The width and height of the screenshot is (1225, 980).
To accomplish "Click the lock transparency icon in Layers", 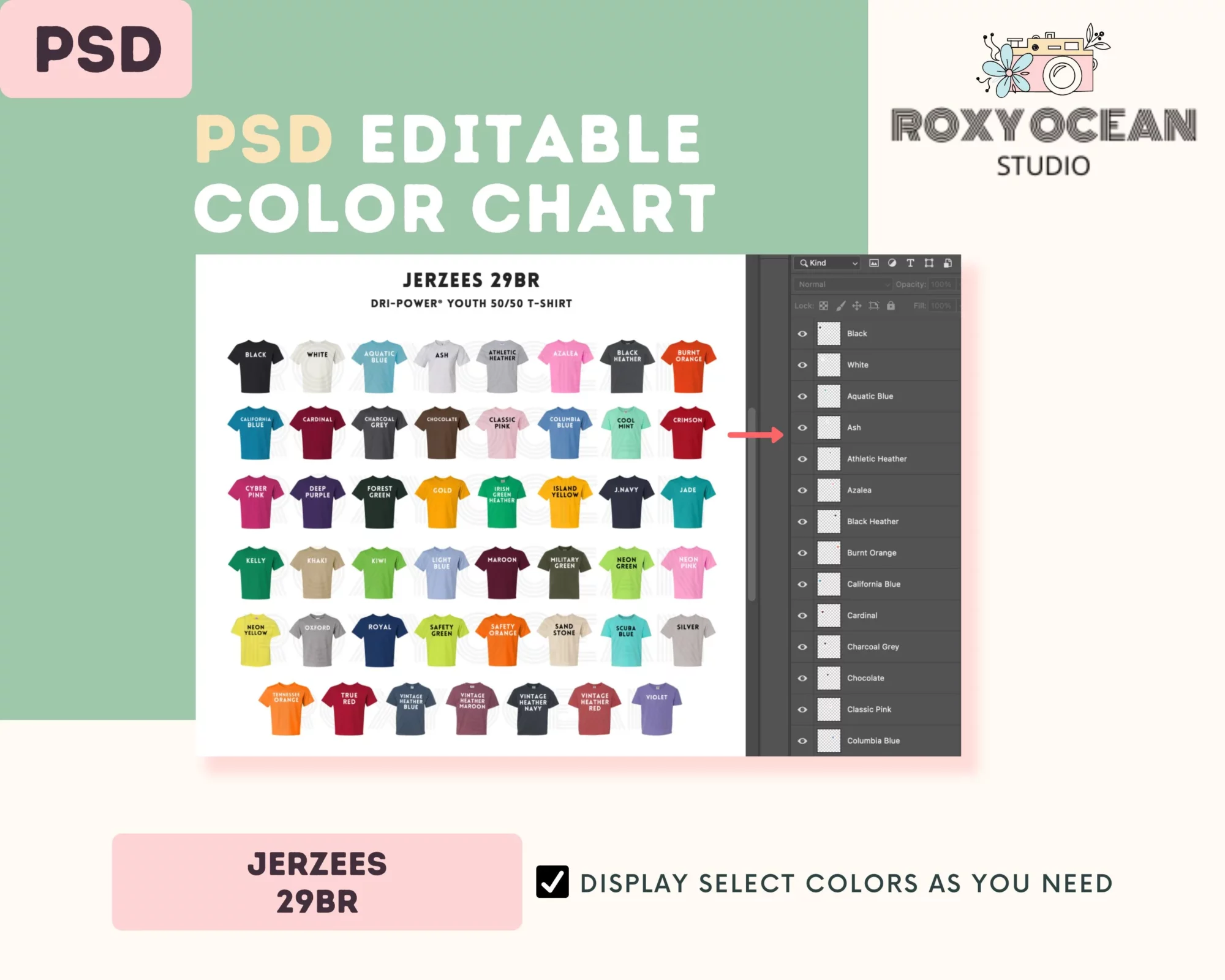I will tap(823, 304).
